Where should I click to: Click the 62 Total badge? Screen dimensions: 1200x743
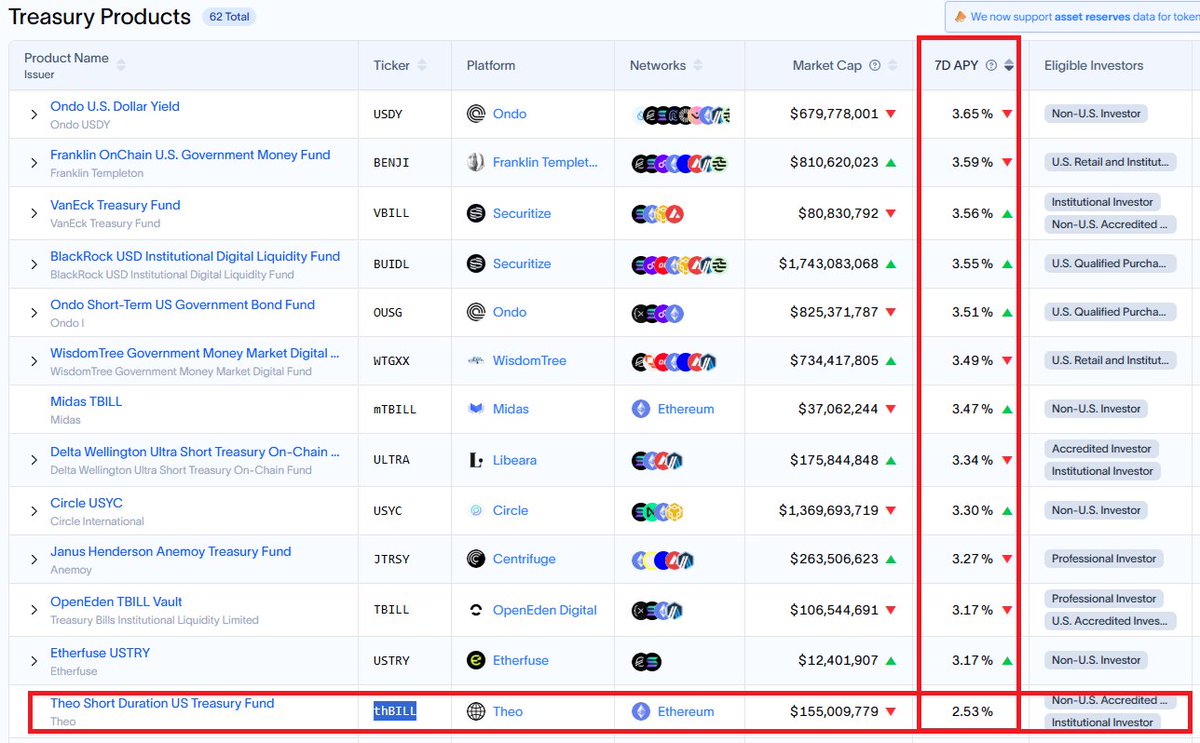(x=229, y=17)
